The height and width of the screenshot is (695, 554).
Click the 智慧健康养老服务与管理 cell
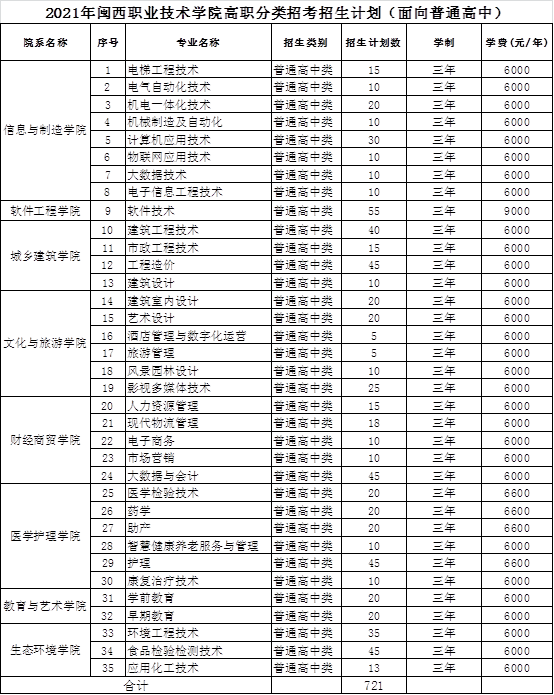(198, 546)
